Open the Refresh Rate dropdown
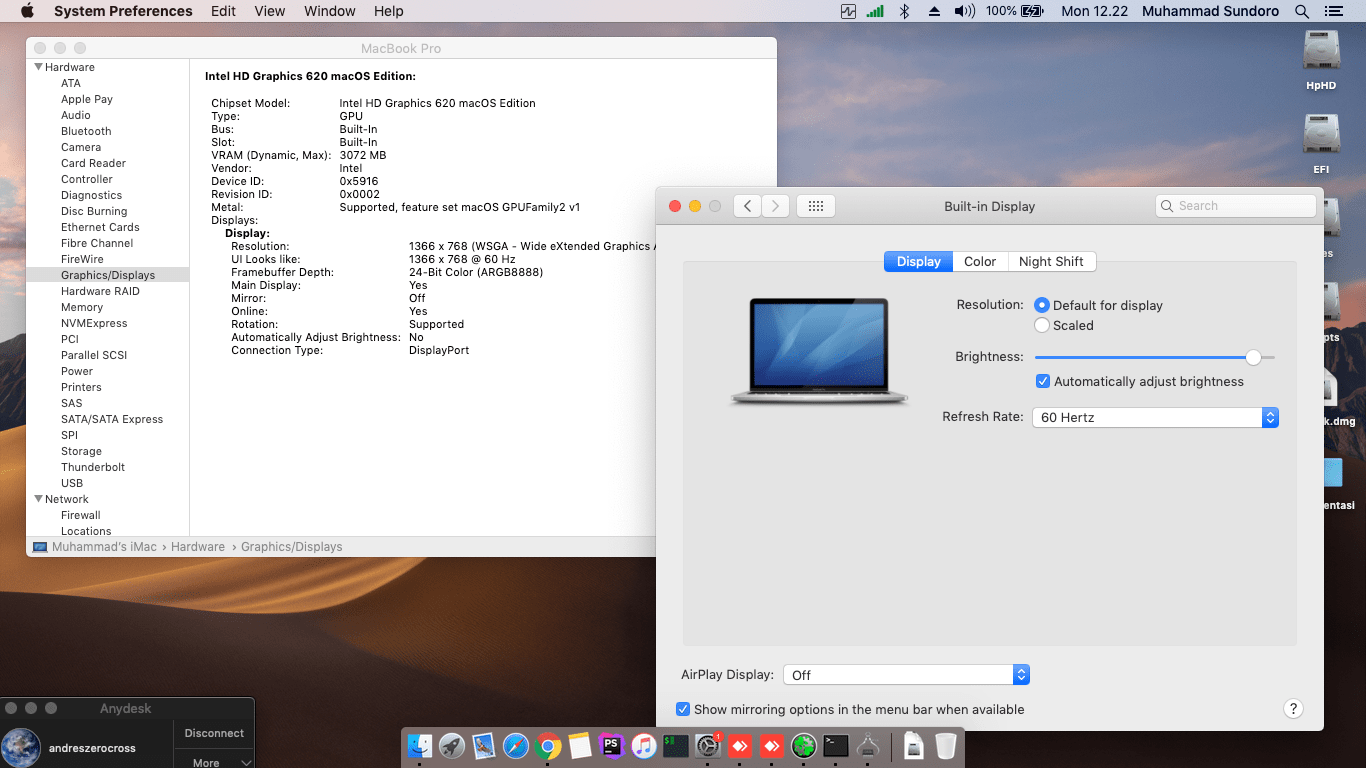 [x=1270, y=417]
